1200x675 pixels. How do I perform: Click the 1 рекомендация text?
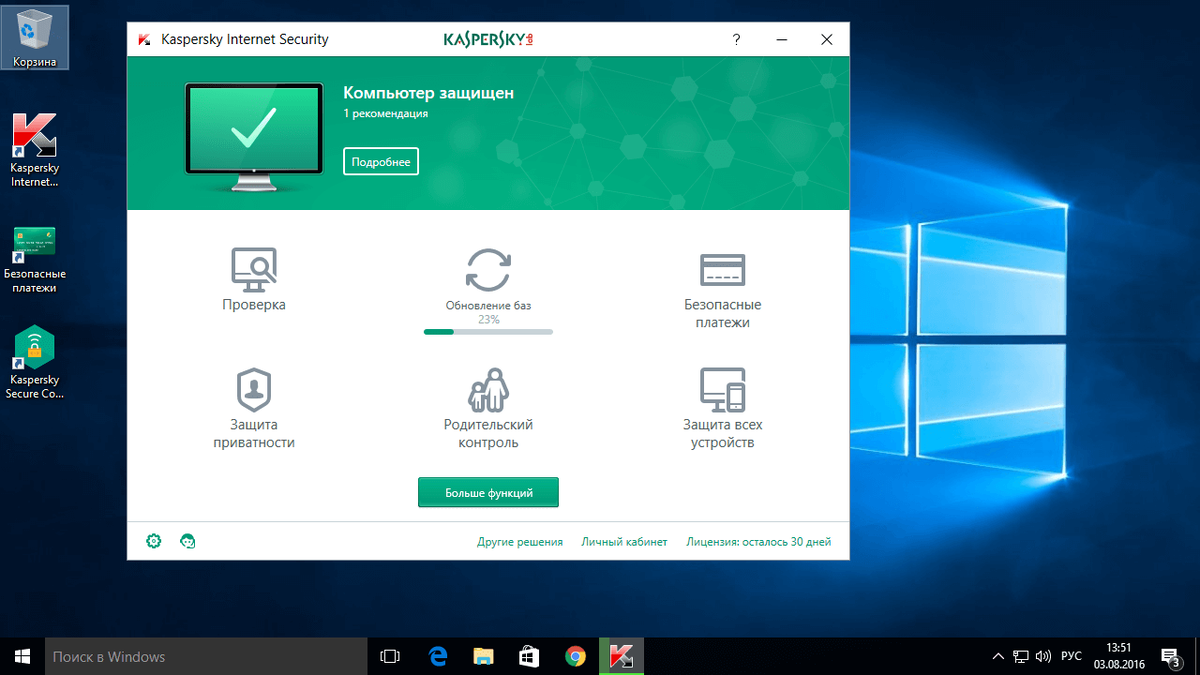[x=386, y=114]
